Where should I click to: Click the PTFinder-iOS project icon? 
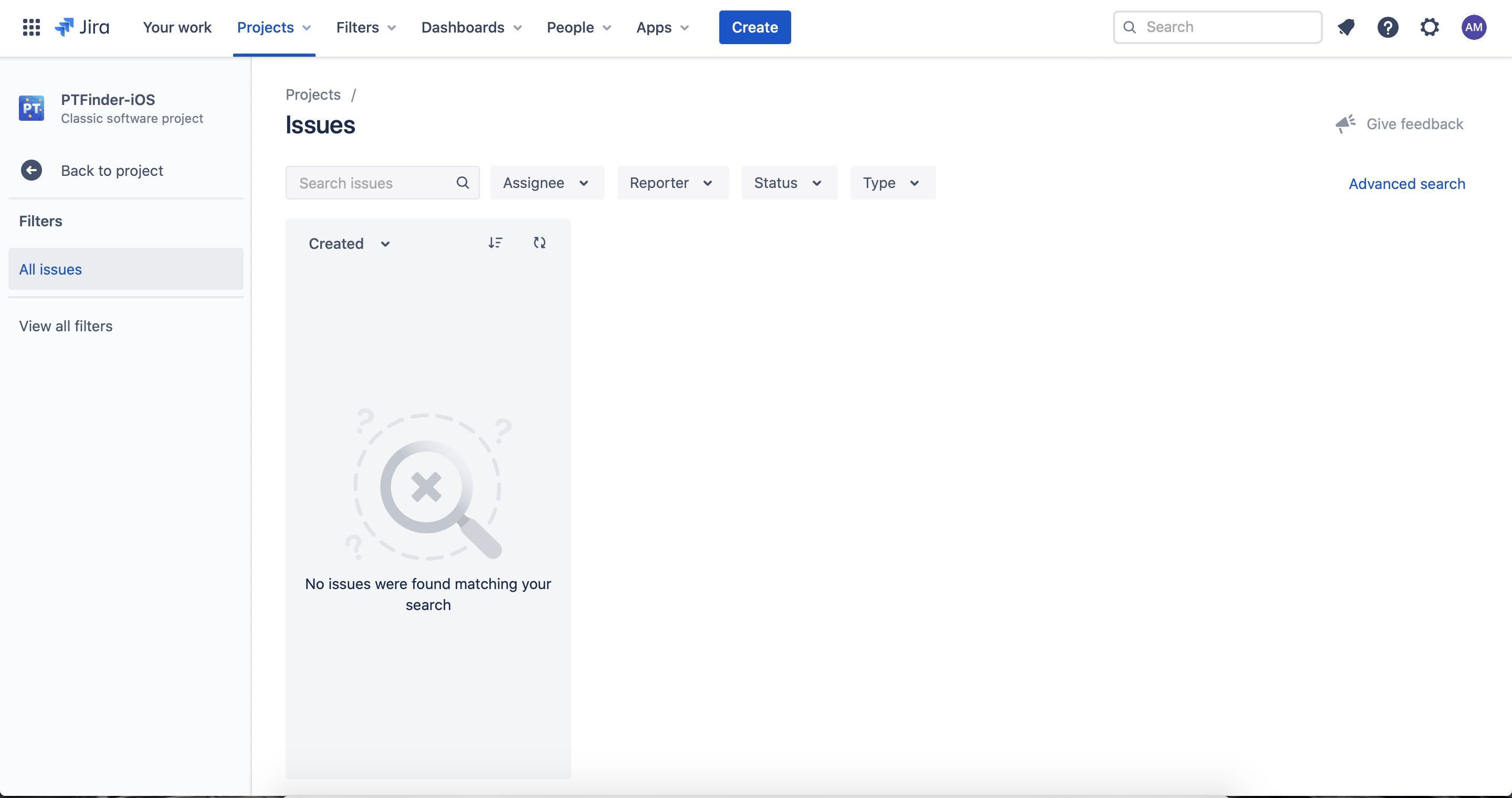click(31, 109)
